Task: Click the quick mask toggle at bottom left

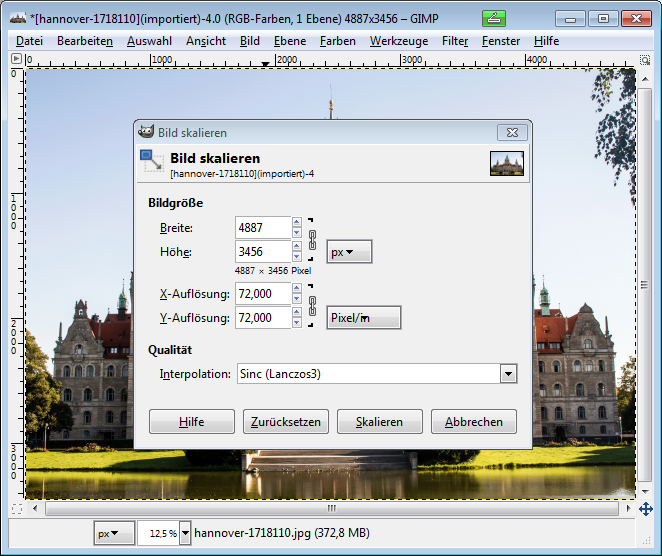Action: pyautogui.click(x=16, y=509)
